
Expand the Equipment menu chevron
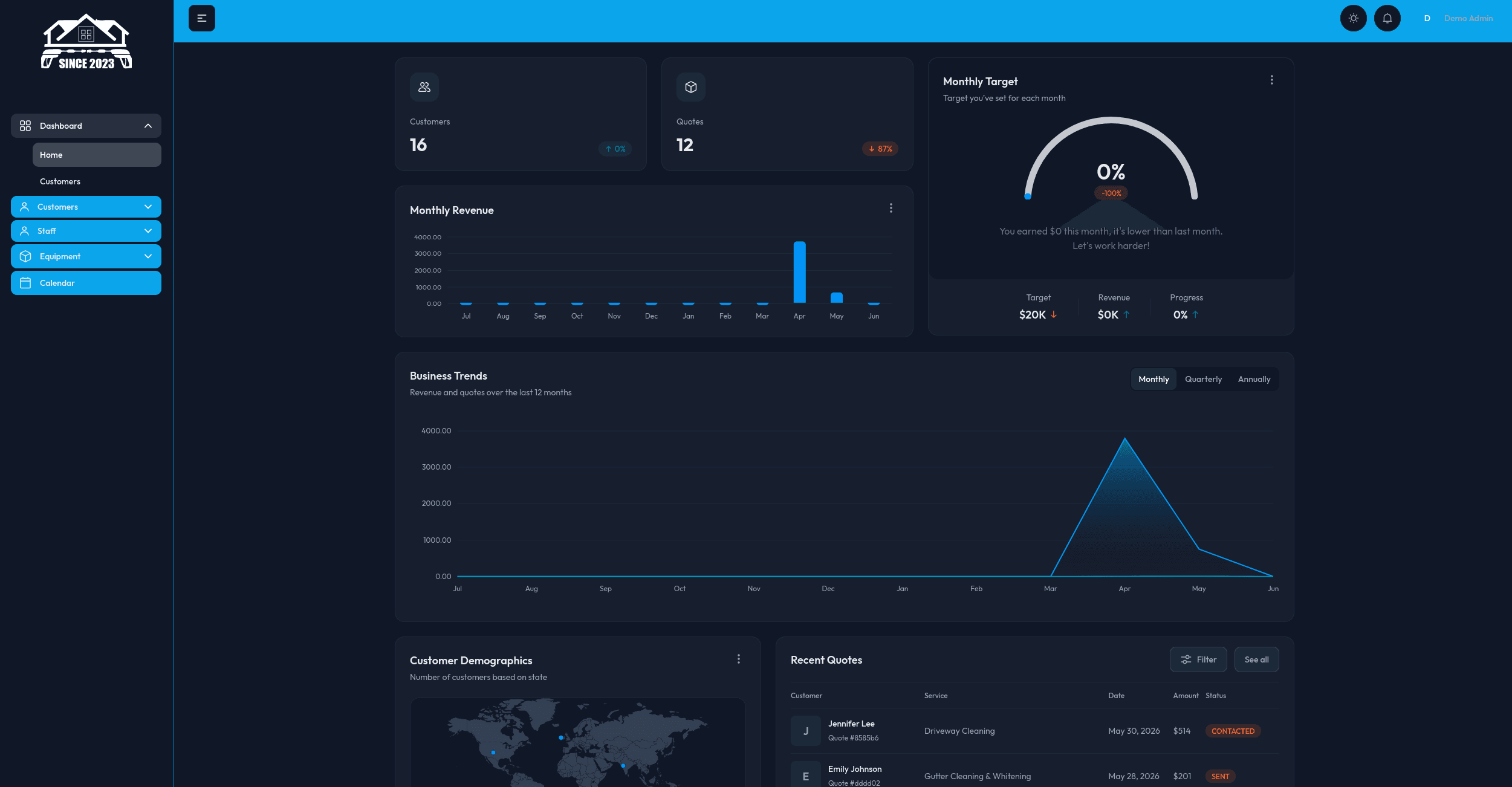(x=148, y=256)
